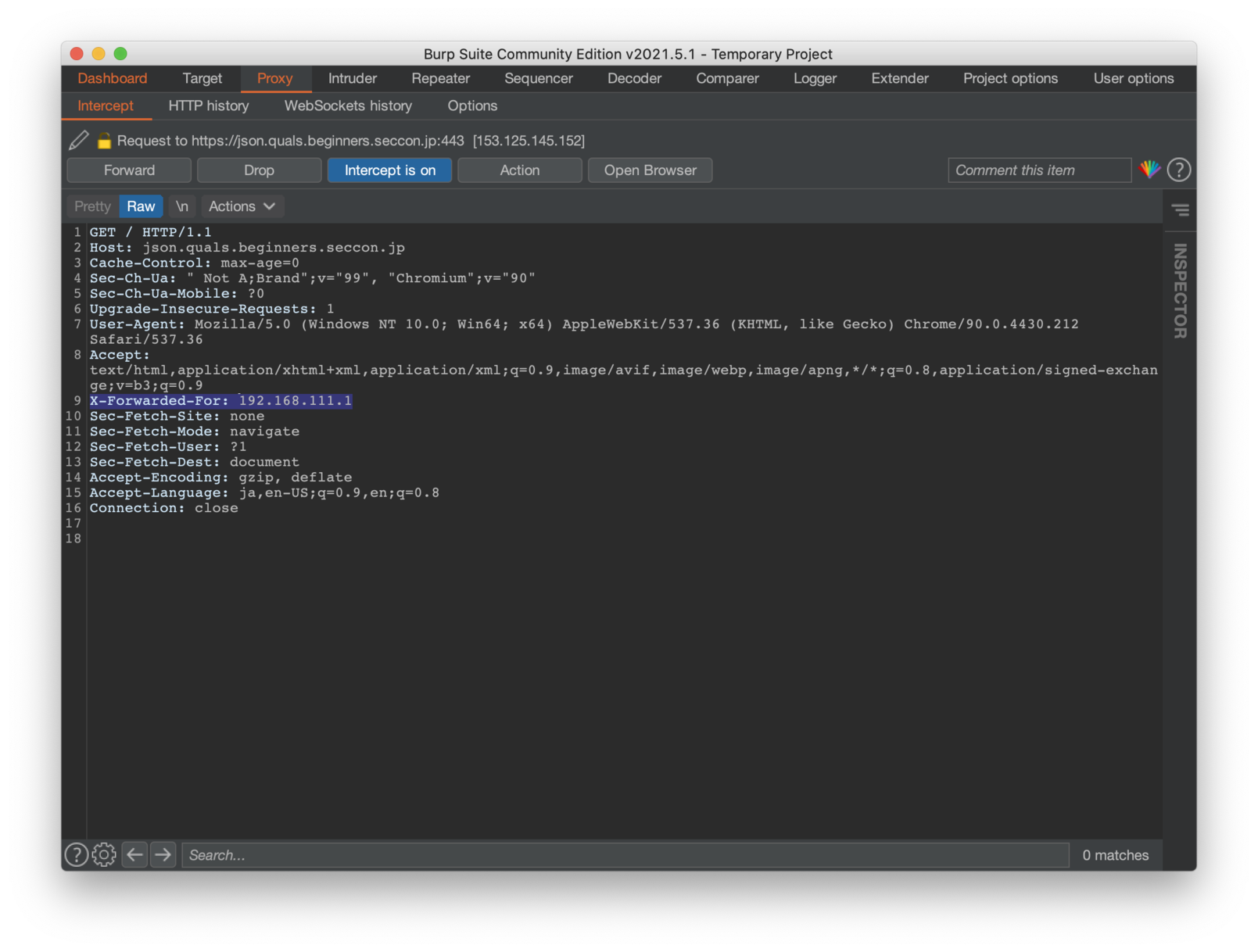The height and width of the screenshot is (952, 1258).
Task: Click the Sec-Fetch-Site: none line
Action: (x=177, y=417)
